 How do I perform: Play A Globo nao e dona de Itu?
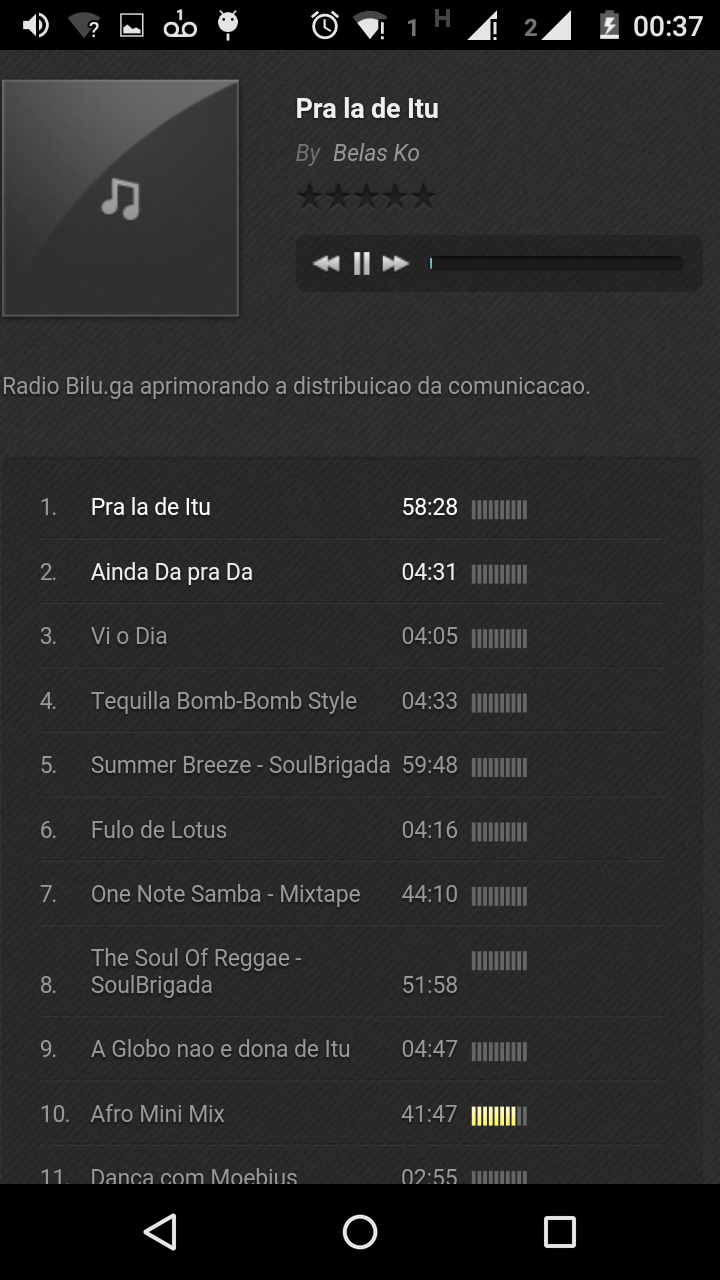click(351, 1049)
